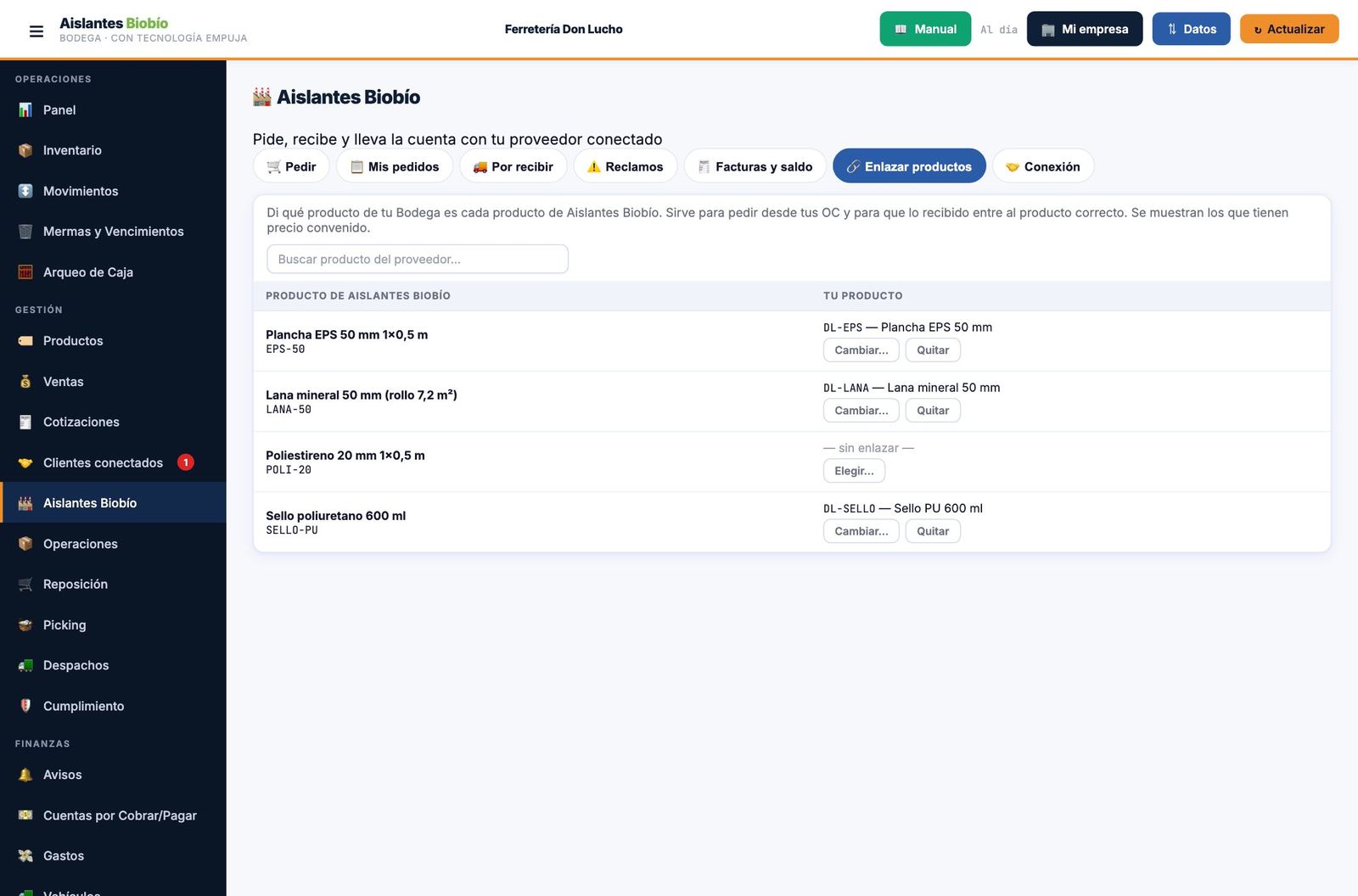Click Cambiar for Plancha EPS 50 mm
Screen dimensions: 1358x896
point(861,350)
